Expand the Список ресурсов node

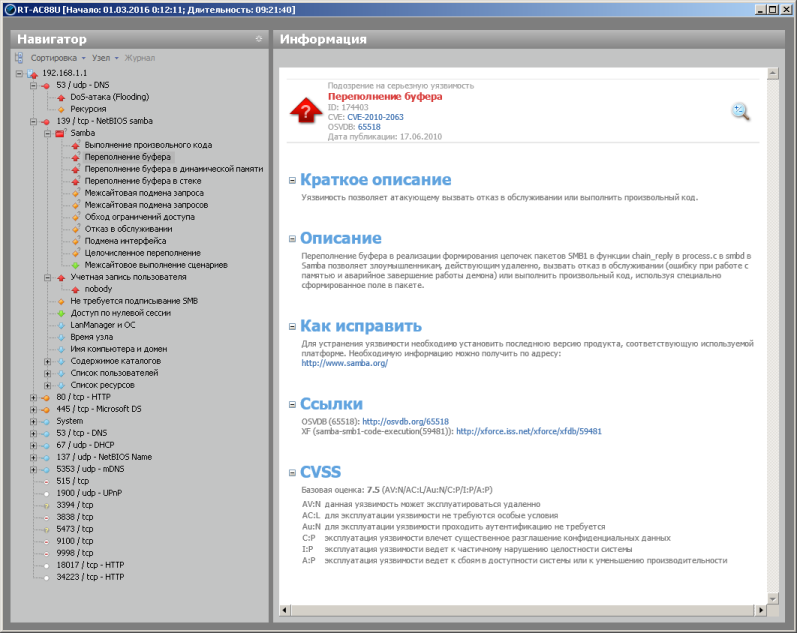point(47,385)
